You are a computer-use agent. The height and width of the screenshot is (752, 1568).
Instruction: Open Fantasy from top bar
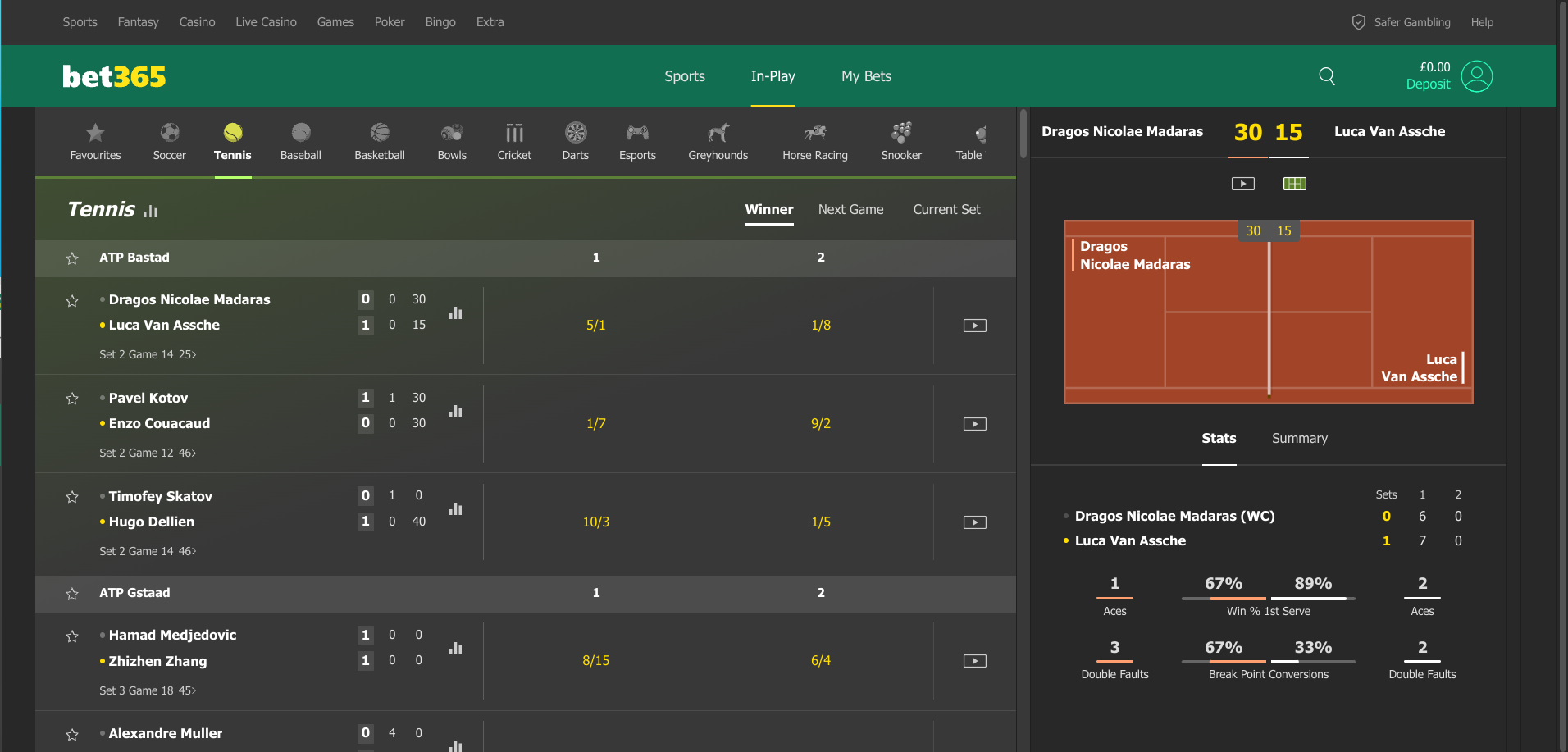point(139,22)
